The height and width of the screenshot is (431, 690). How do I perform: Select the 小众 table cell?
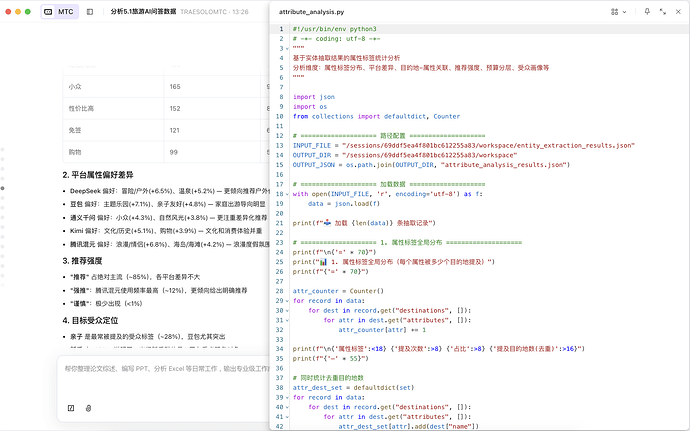tap(76, 87)
